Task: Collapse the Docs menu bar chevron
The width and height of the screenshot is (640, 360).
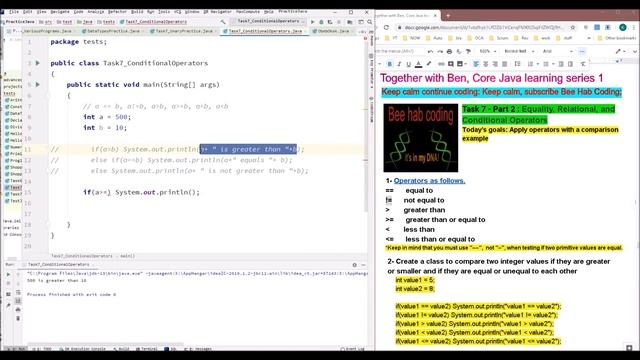Action: click(x=635, y=51)
